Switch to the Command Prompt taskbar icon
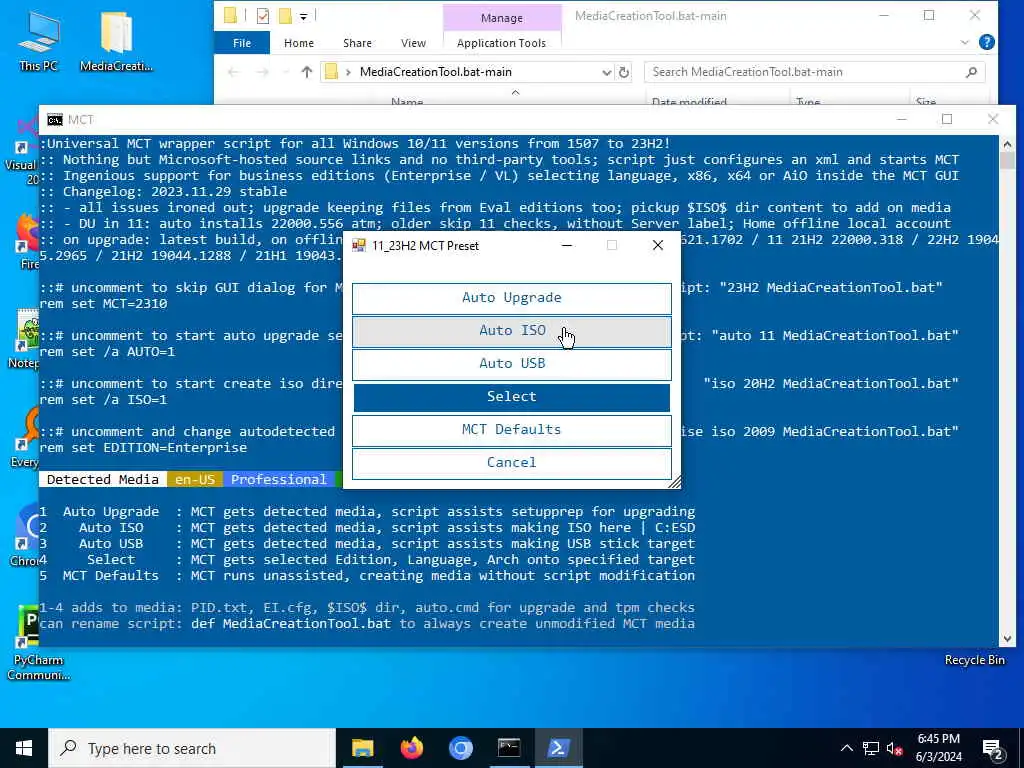Image resolution: width=1024 pixels, height=768 pixels. pos(509,748)
